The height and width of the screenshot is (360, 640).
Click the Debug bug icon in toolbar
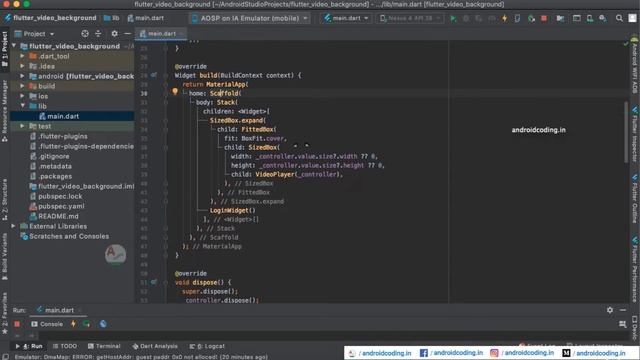tap(466, 18)
